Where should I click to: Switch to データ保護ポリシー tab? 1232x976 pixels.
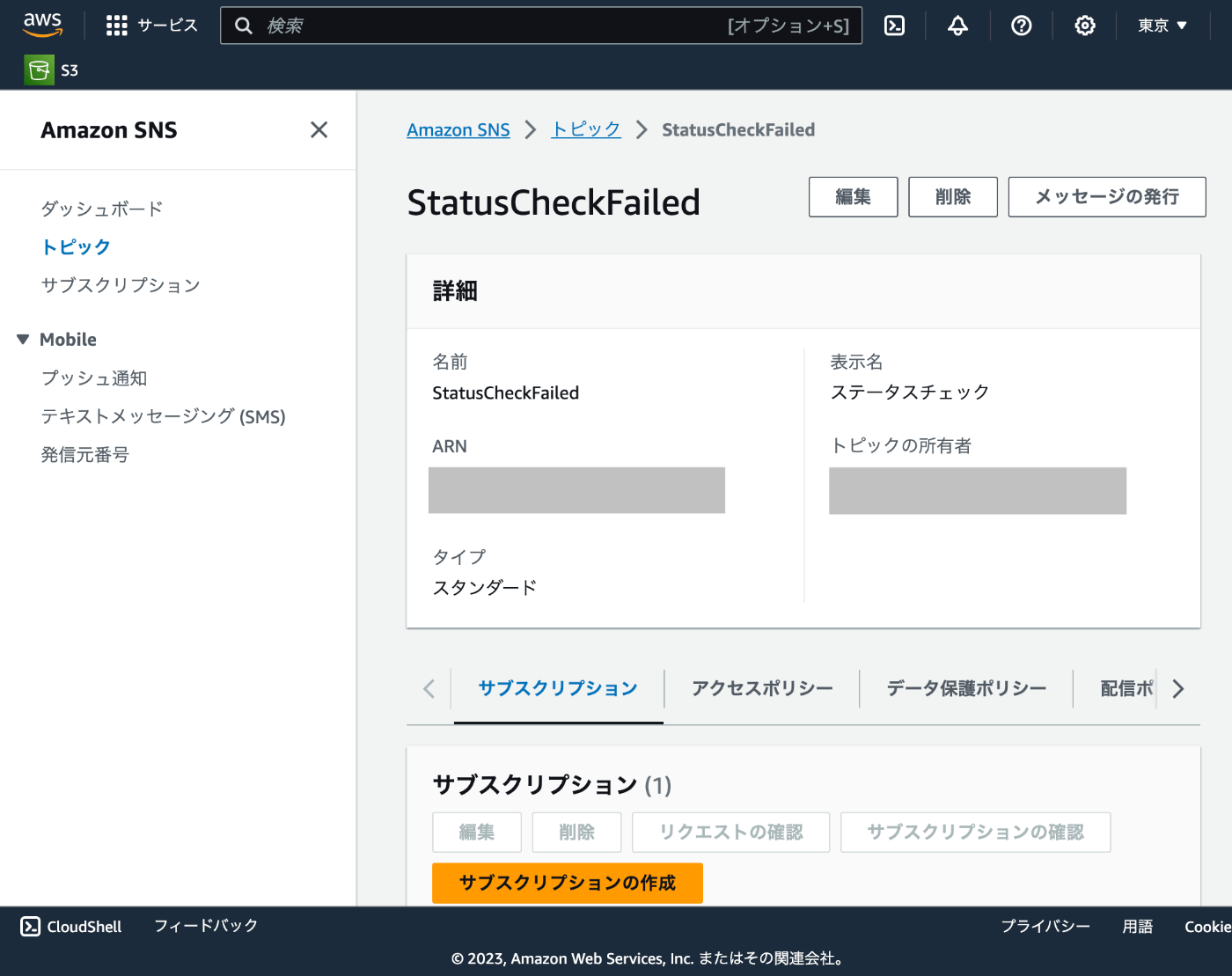click(x=966, y=689)
